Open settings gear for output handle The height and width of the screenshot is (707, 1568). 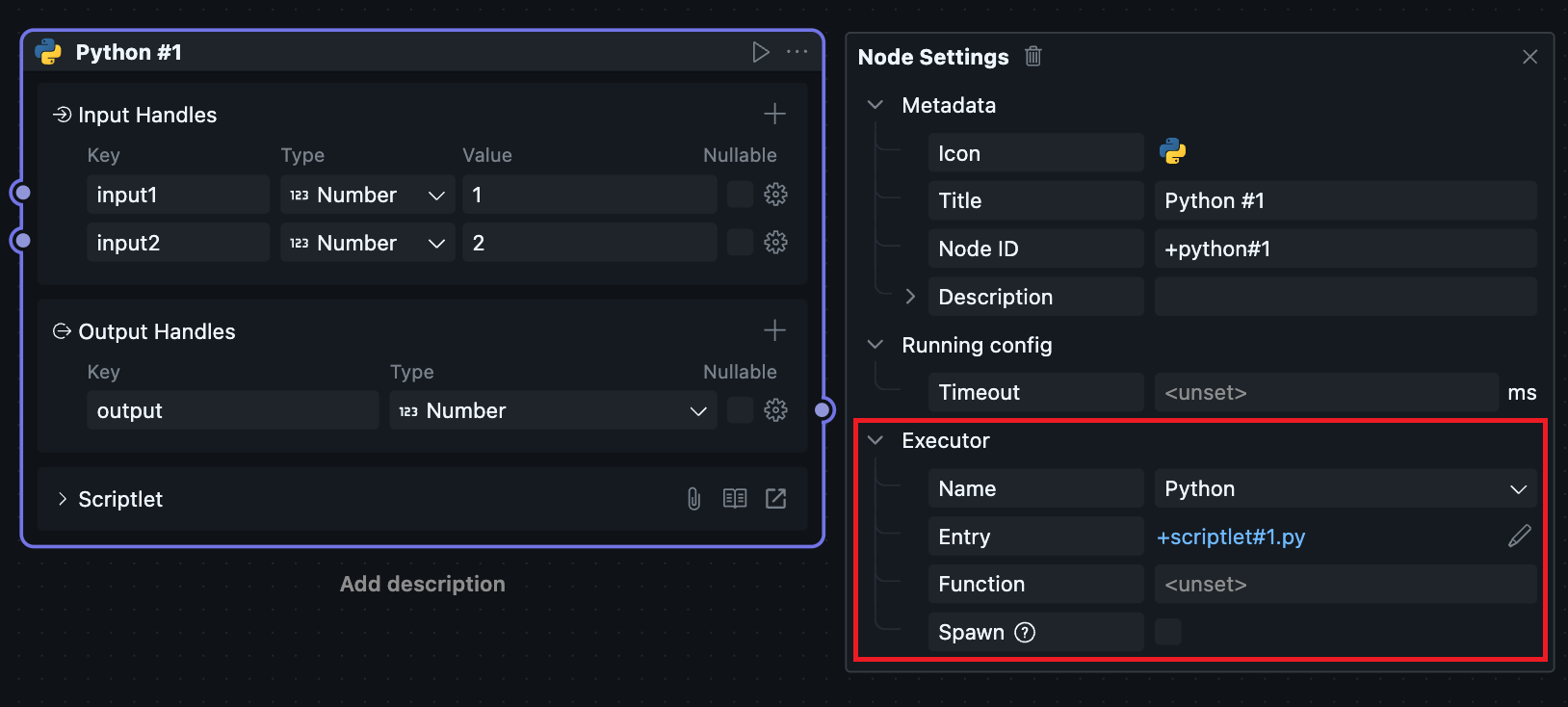coord(775,411)
